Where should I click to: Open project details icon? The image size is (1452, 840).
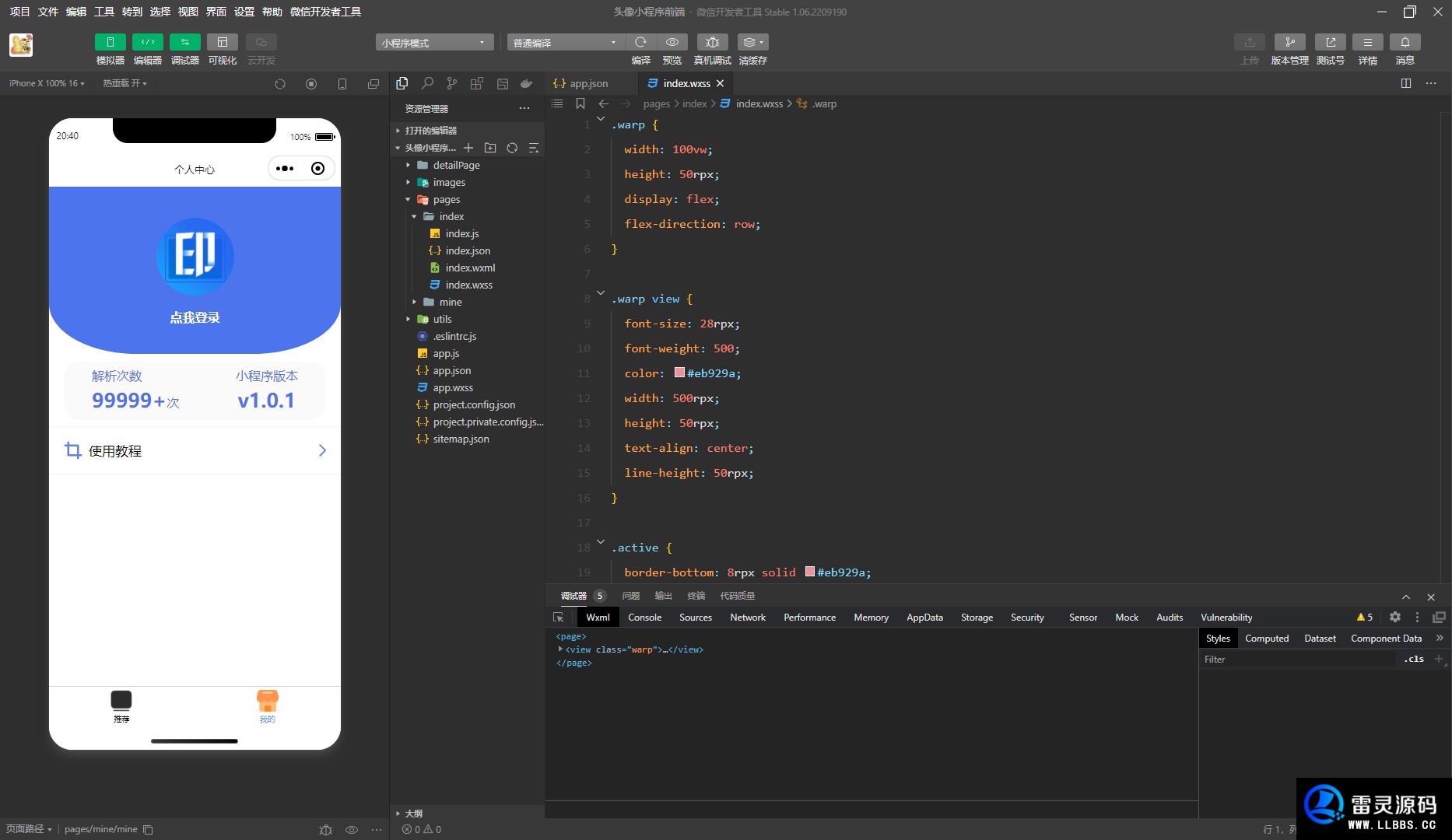click(1367, 42)
